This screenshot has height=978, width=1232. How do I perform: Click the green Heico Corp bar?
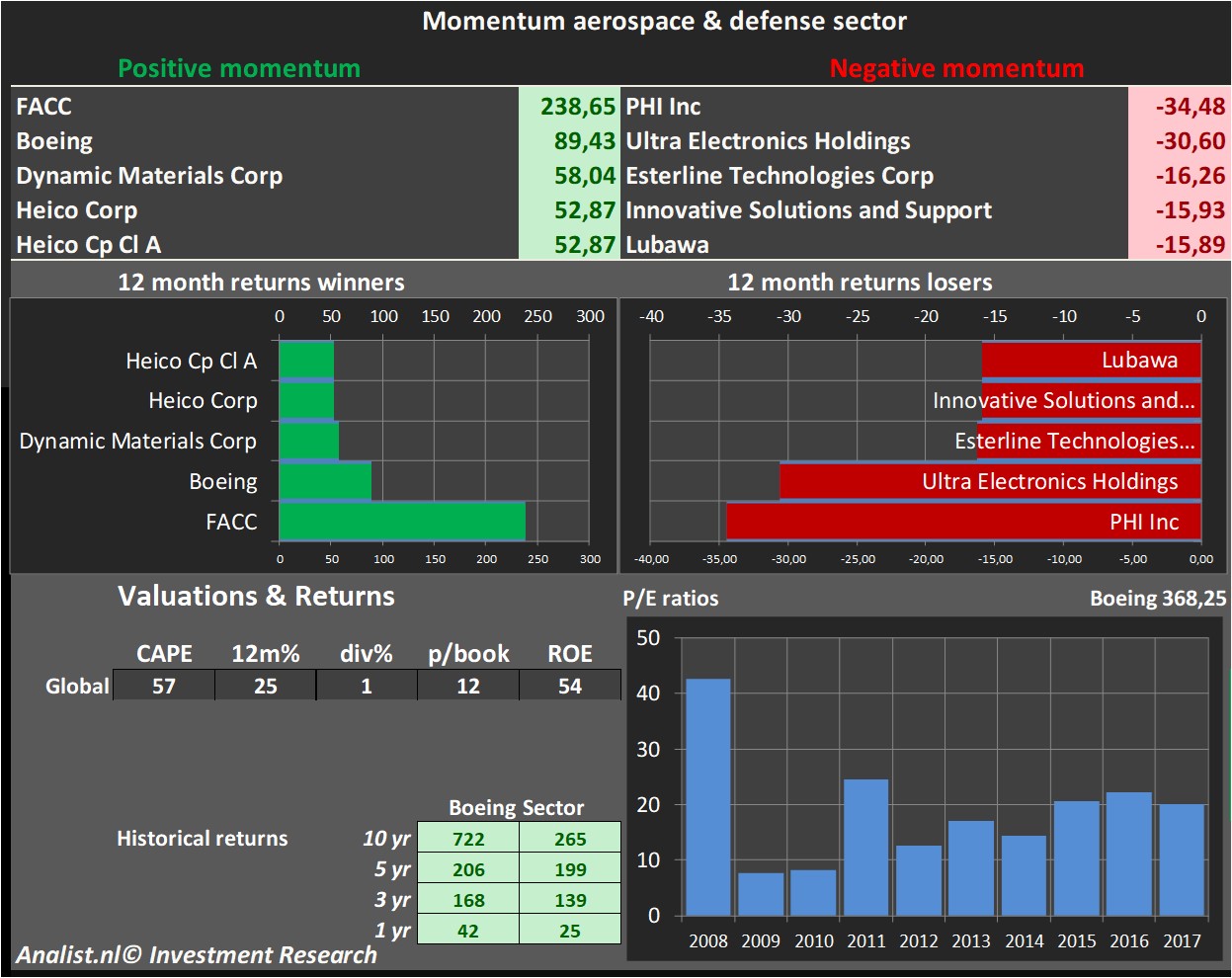point(306,400)
